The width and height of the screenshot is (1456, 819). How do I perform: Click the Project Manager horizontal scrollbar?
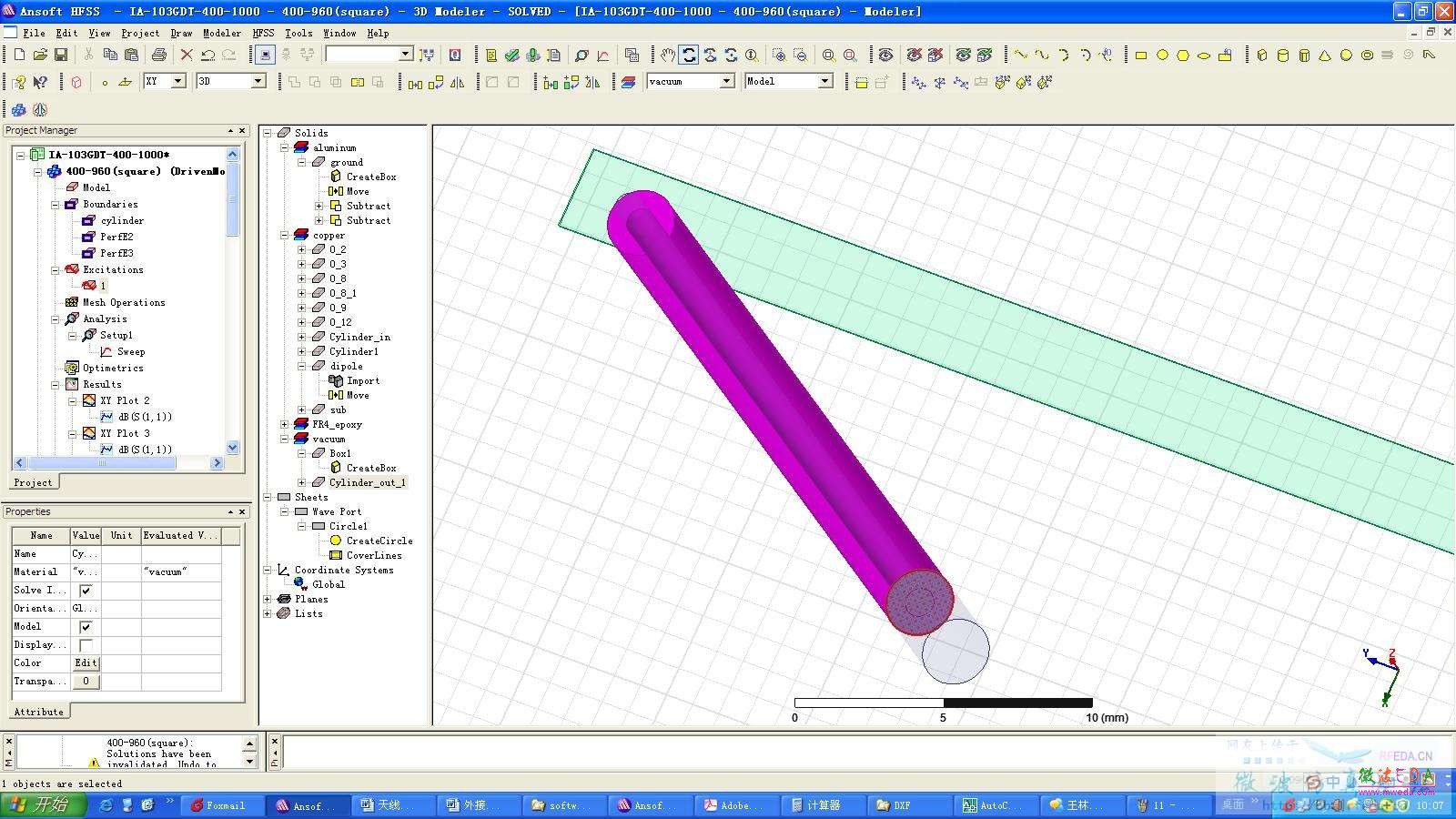coord(102,463)
